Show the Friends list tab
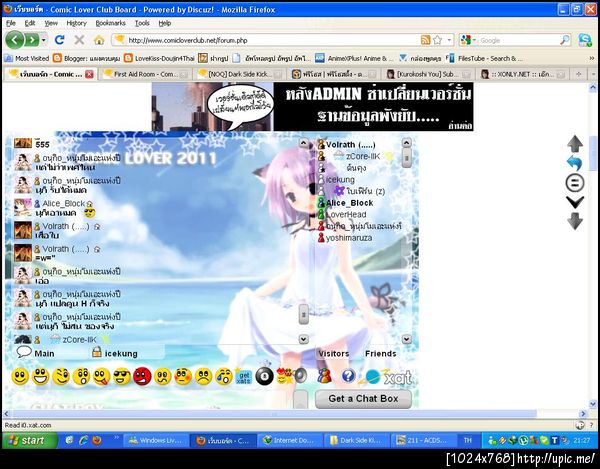The height and width of the screenshot is (469, 600). point(380,353)
